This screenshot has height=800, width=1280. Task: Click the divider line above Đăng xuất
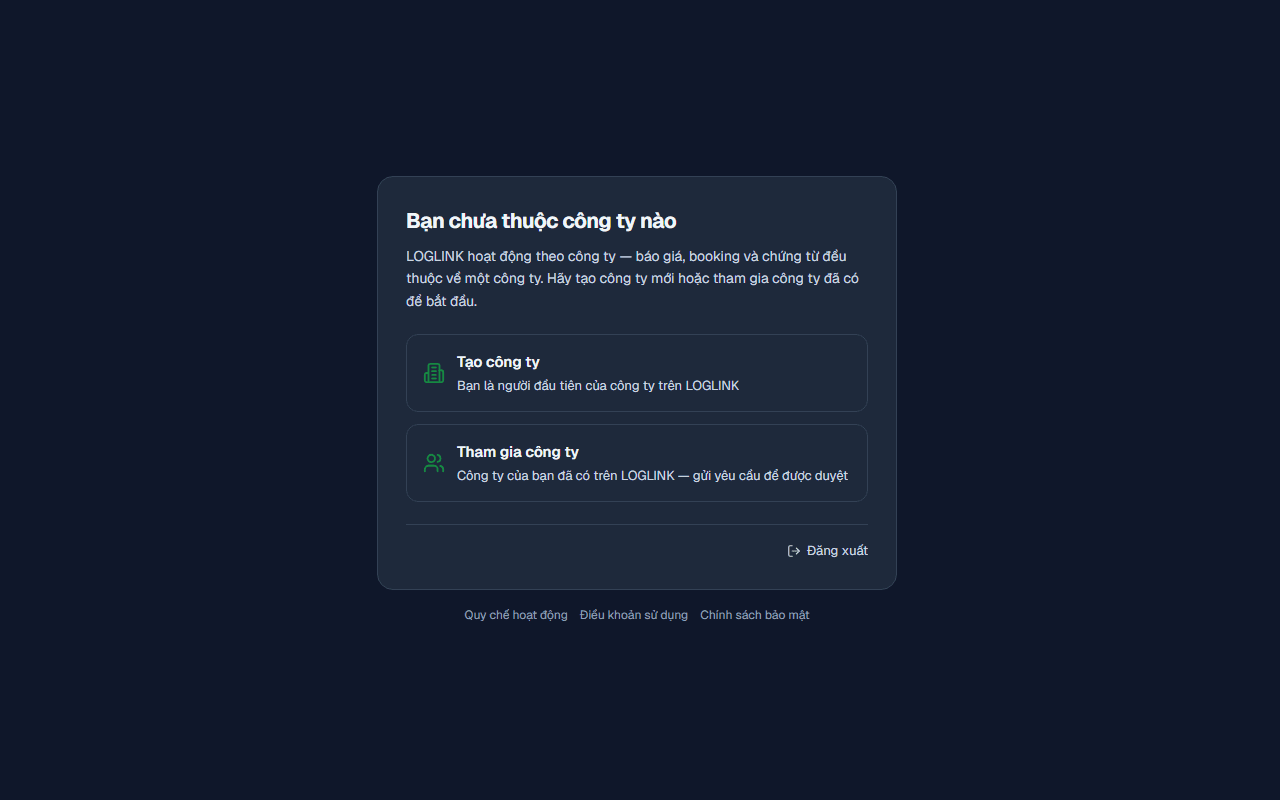[x=637, y=524]
